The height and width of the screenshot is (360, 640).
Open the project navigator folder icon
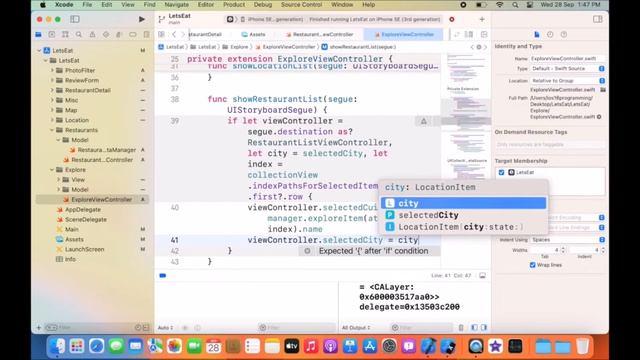38,35
